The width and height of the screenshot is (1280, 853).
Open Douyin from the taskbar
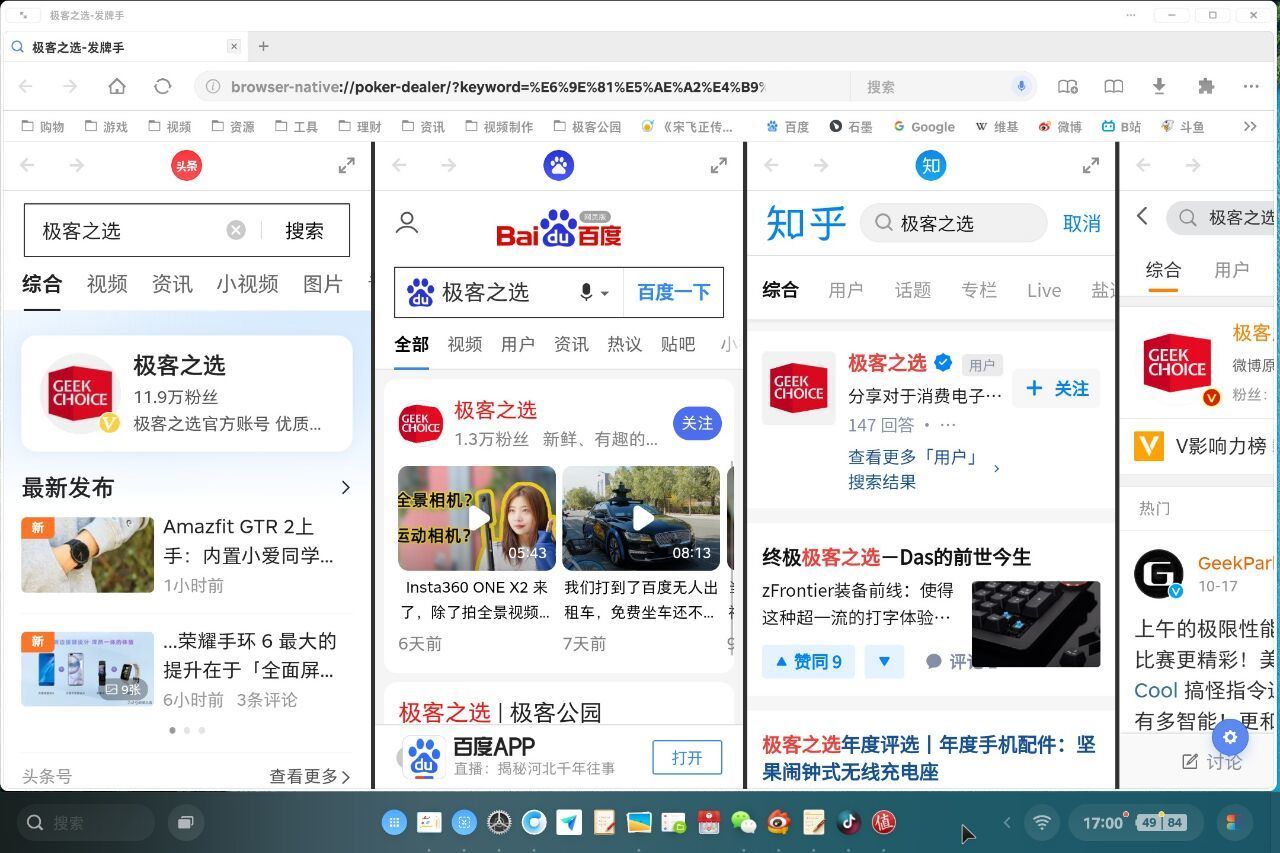click(849, 822)
